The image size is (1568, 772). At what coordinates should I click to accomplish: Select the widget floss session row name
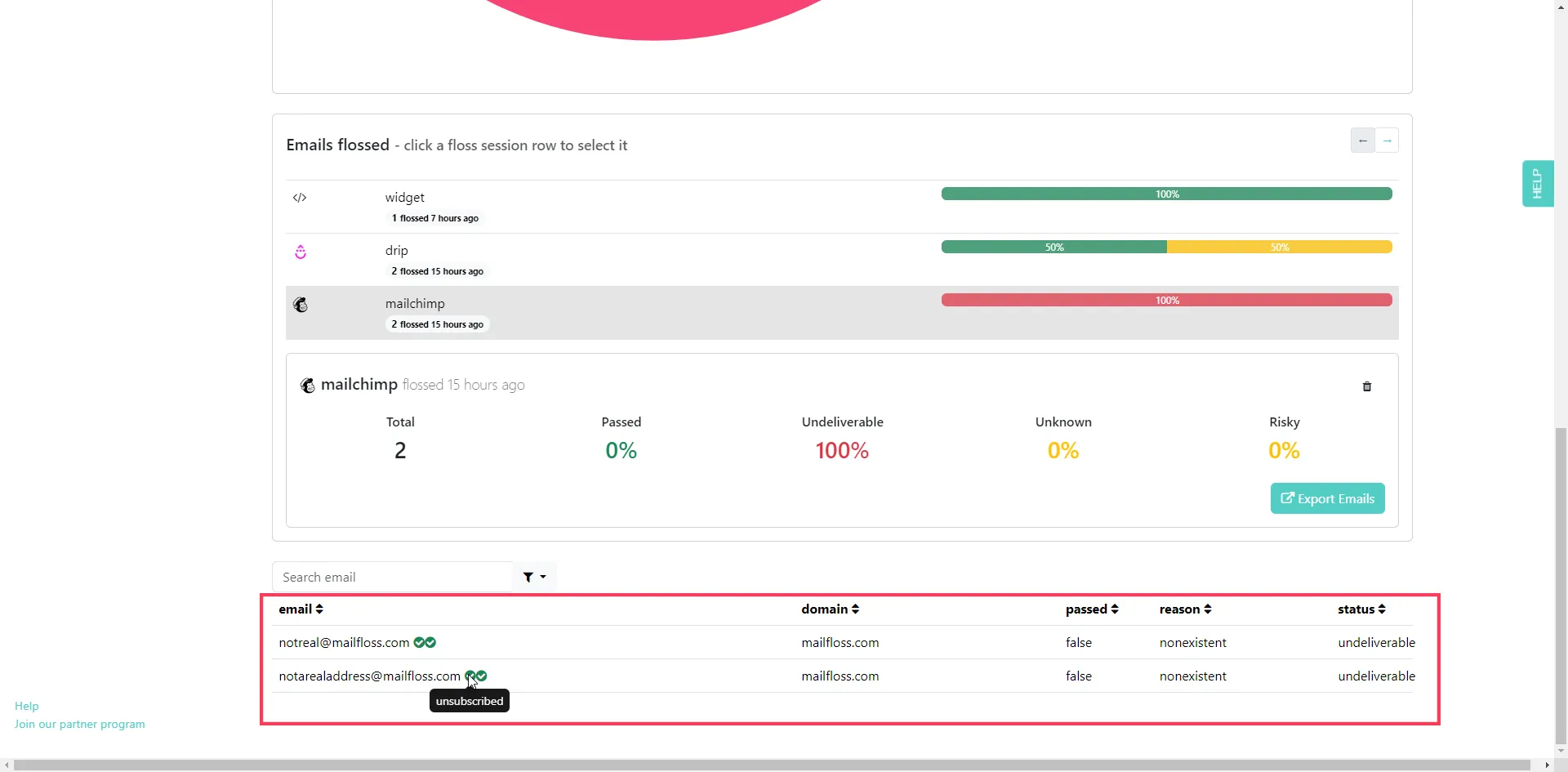[405, 198]
